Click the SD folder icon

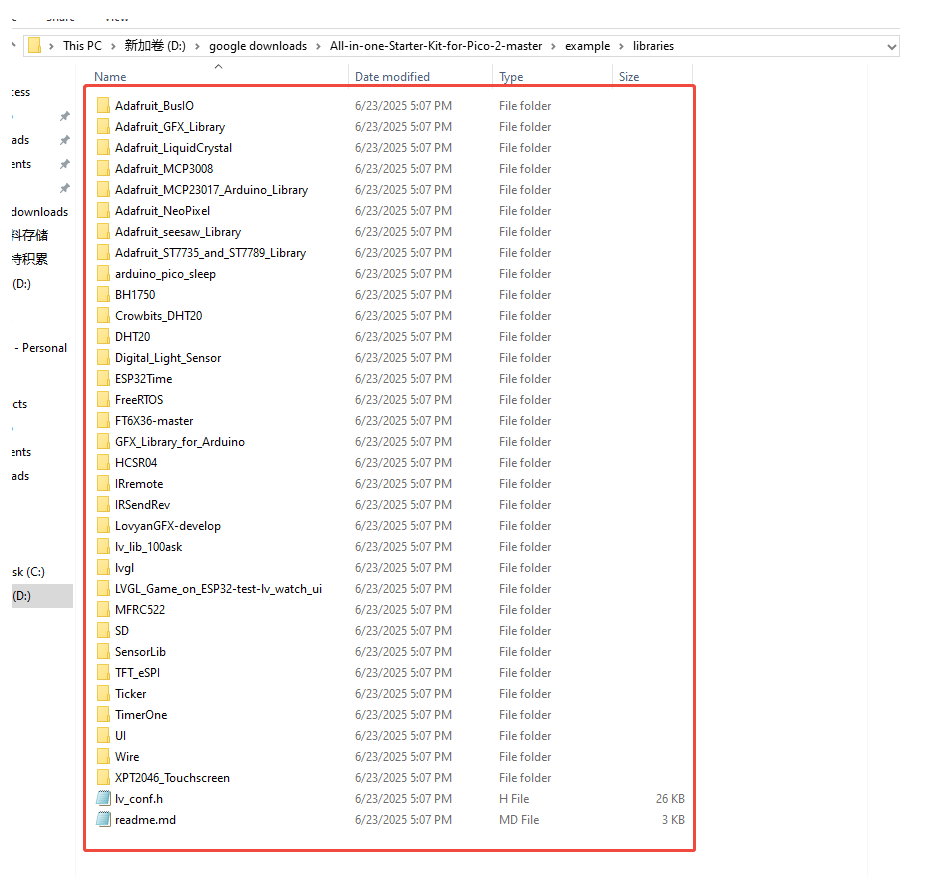click(x=103, y=630)
